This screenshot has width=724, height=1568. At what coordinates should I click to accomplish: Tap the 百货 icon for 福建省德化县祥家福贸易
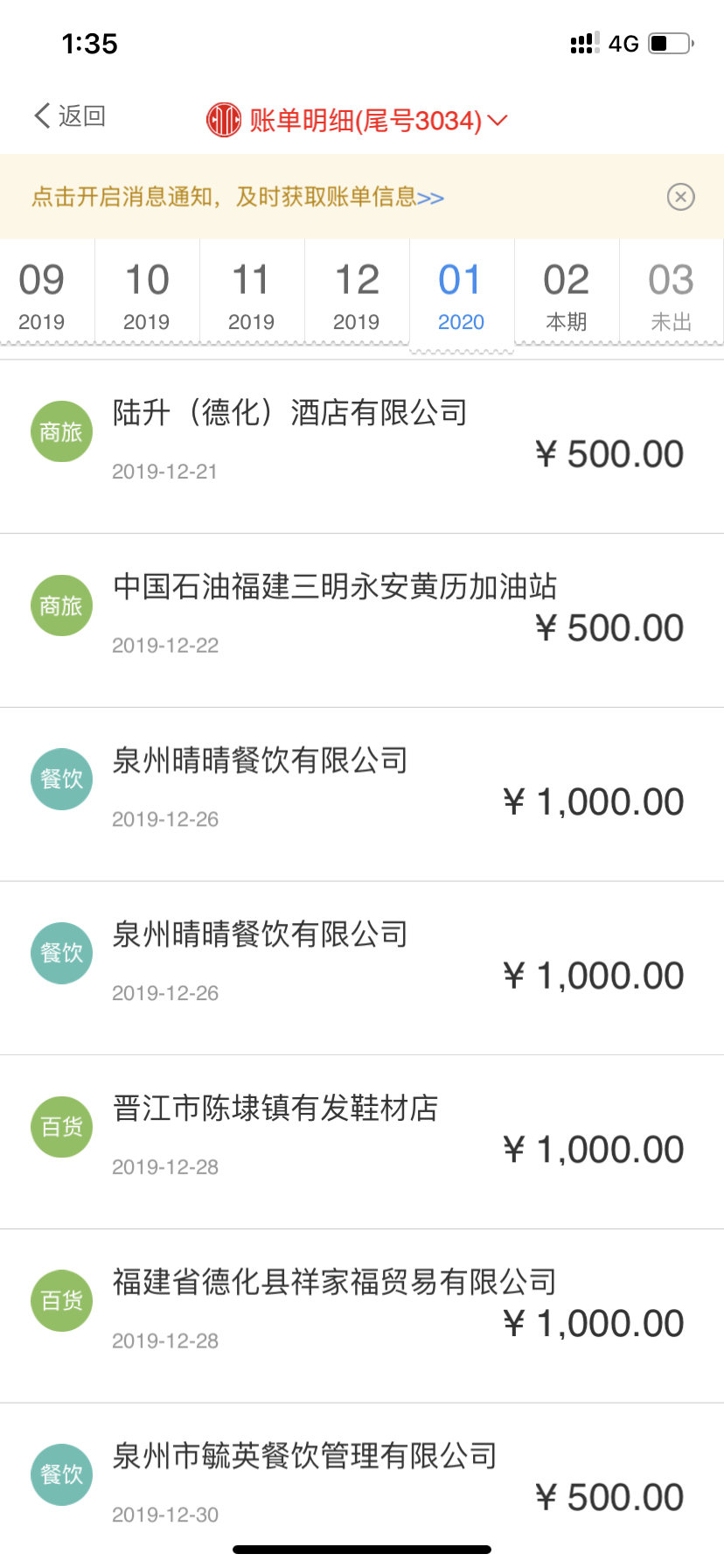click(61, 1300)
